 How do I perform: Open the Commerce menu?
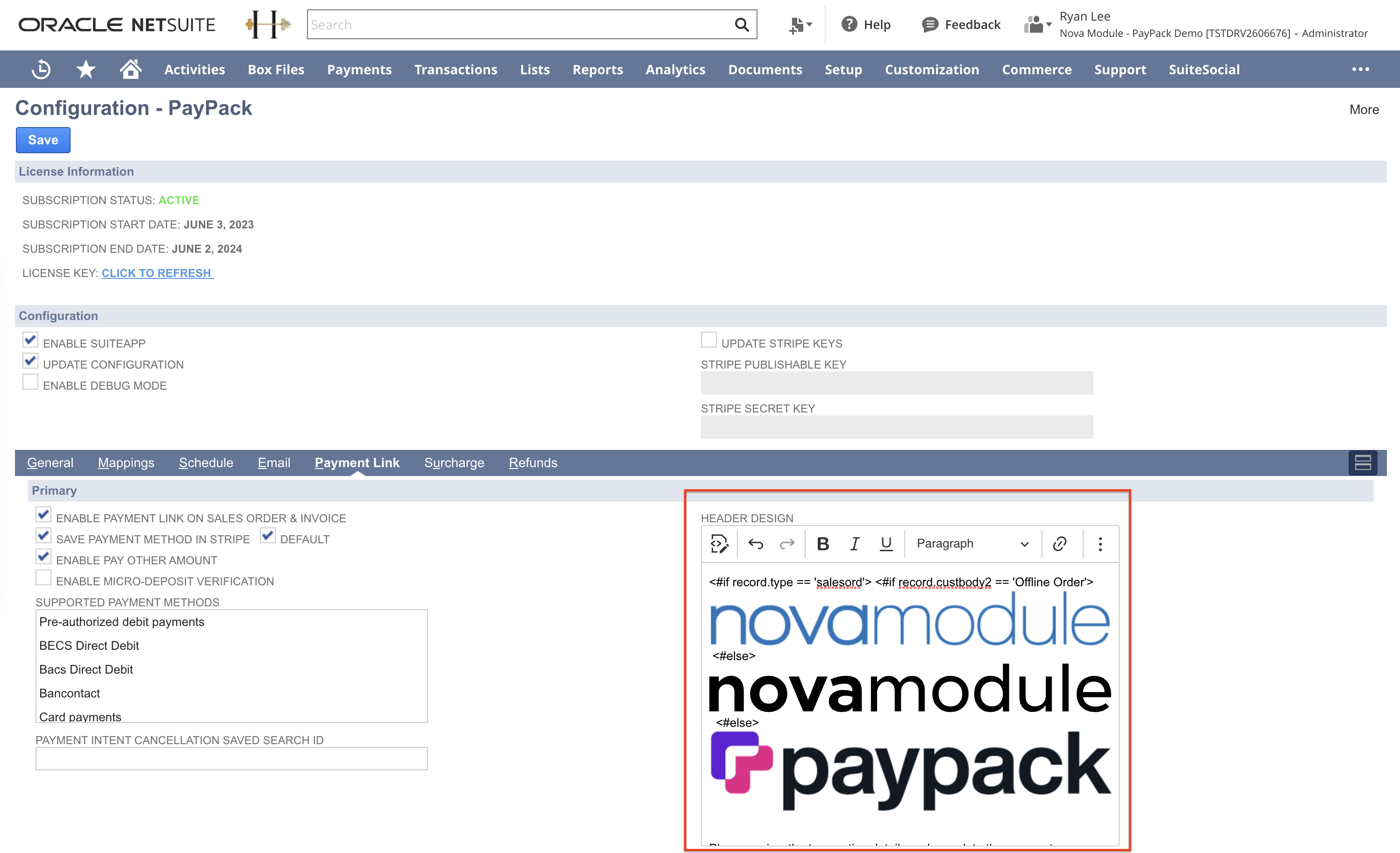click(x=1036, y=69)
